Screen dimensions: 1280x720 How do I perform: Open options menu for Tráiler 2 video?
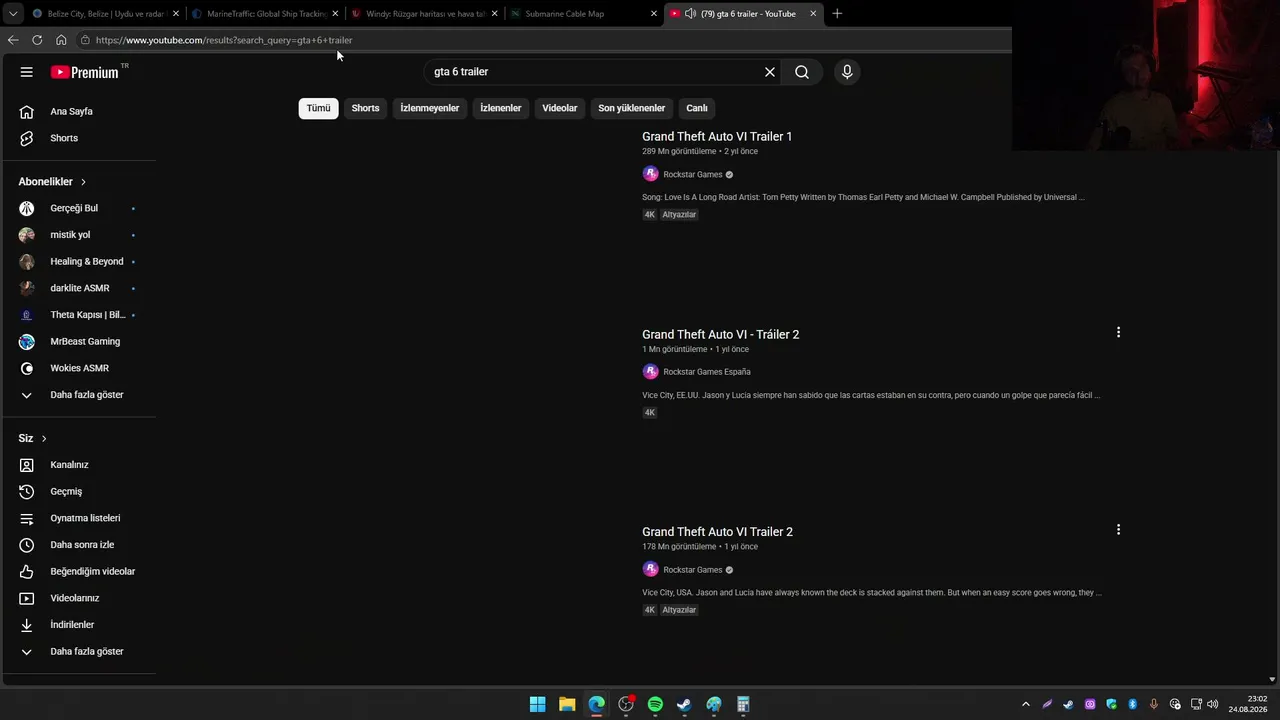click(1118, 332)
